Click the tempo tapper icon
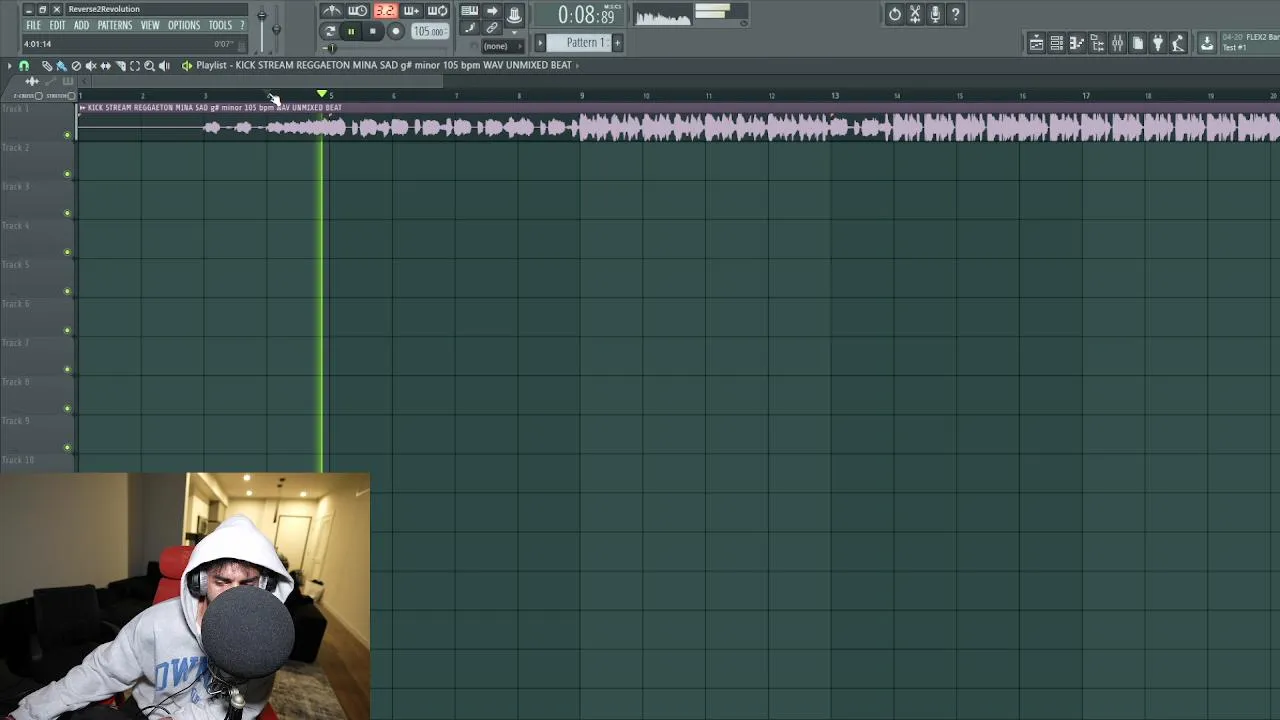 pos(1178,43)
